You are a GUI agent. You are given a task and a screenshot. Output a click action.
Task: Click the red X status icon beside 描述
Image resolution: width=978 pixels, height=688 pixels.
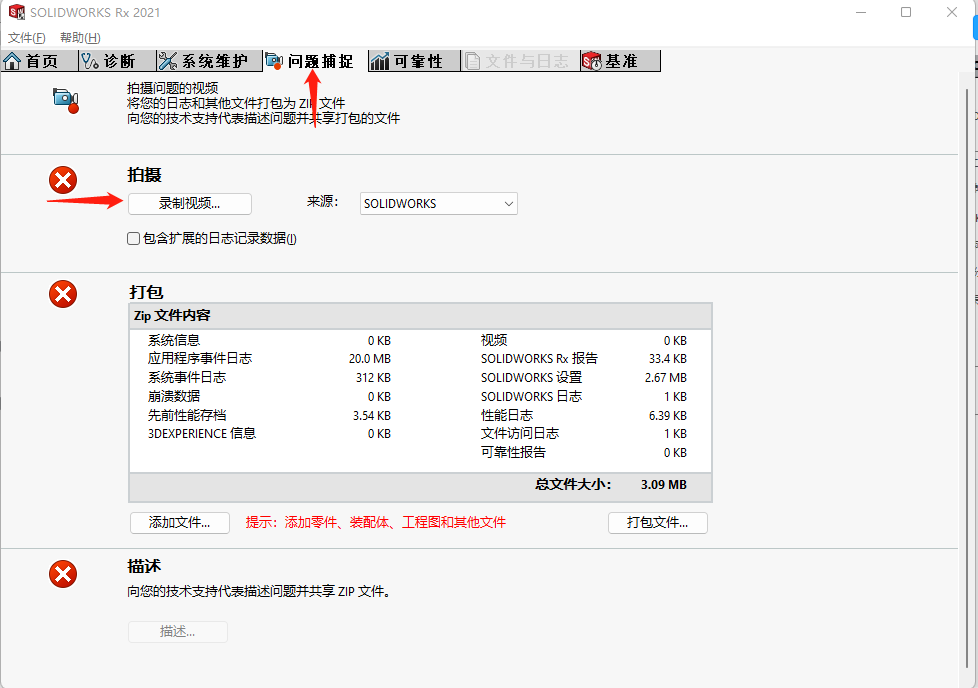point(63,574)
